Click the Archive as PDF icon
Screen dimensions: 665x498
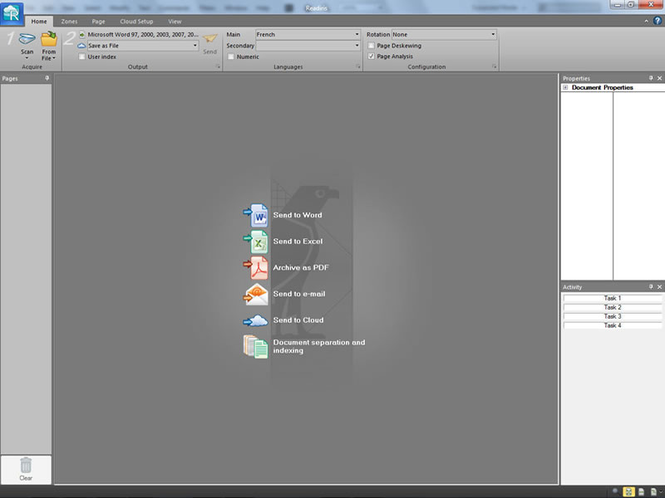coord(256,268)
